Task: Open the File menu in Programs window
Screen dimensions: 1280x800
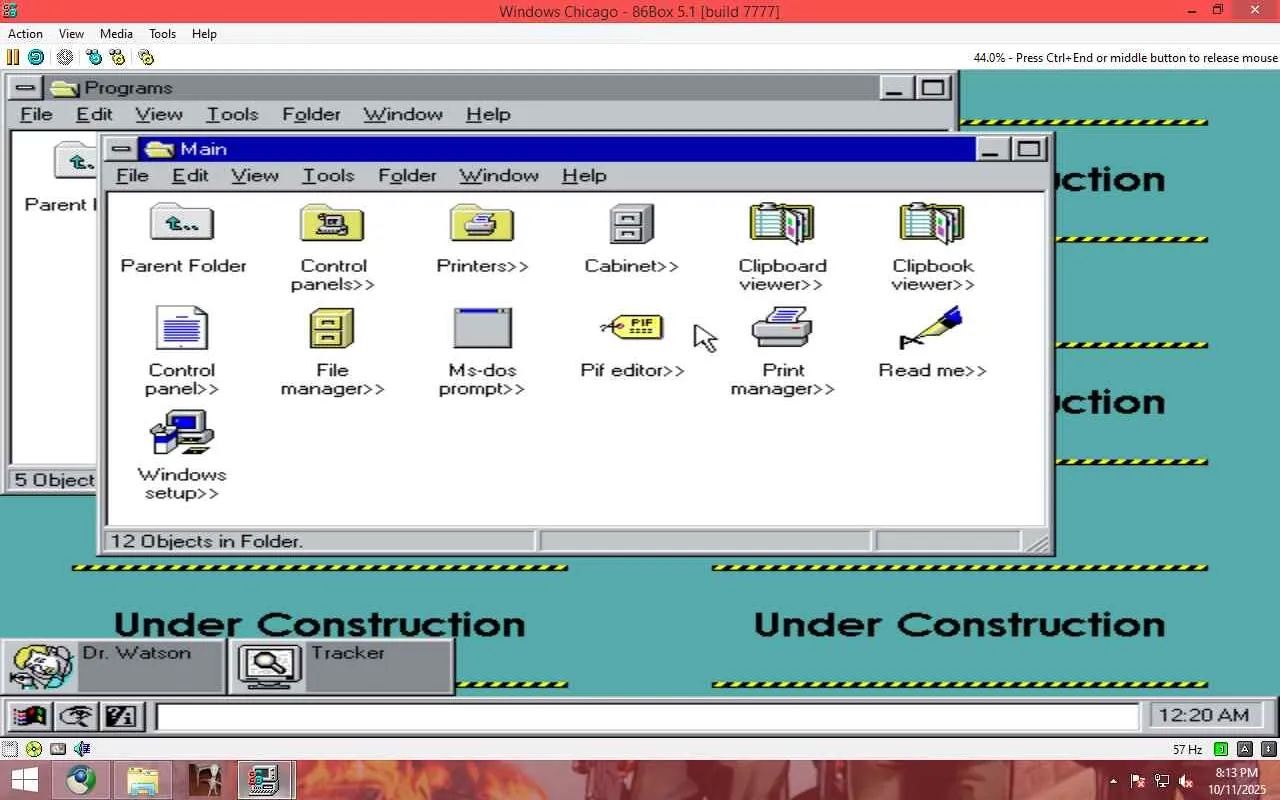Action: (36, 115)
